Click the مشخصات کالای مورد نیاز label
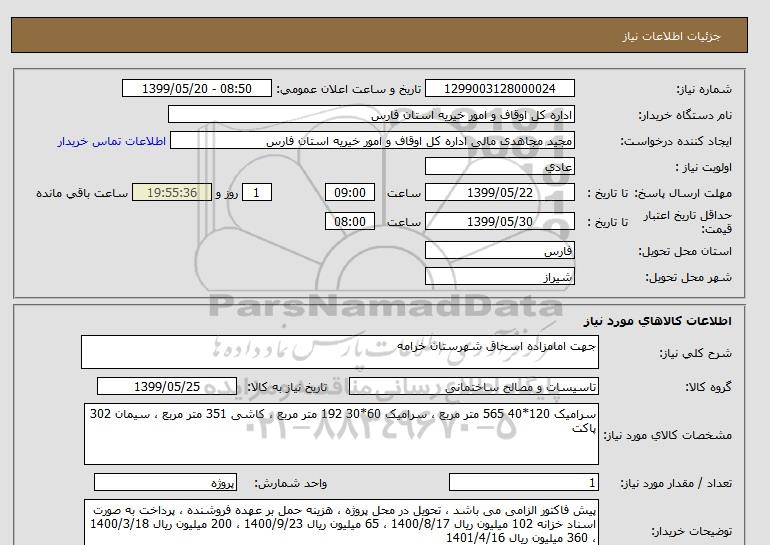The height and width of the screenshot is (545, 770). (667, 435)
